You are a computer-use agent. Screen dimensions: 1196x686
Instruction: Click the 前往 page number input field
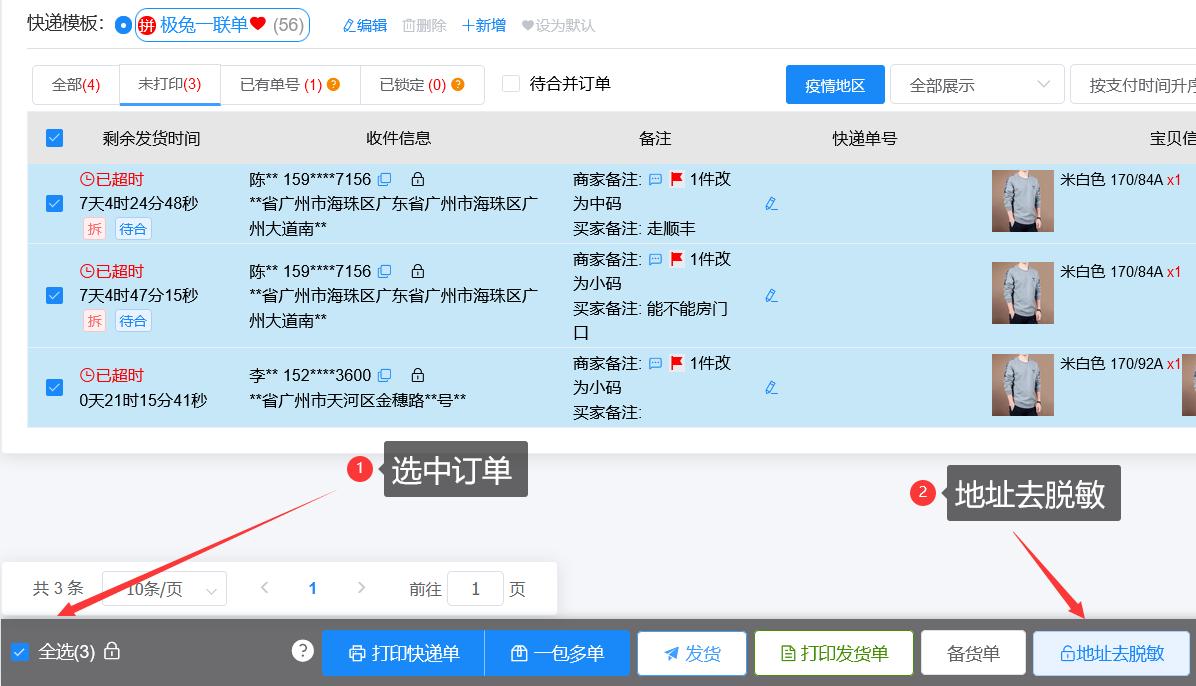pos(475,589)
